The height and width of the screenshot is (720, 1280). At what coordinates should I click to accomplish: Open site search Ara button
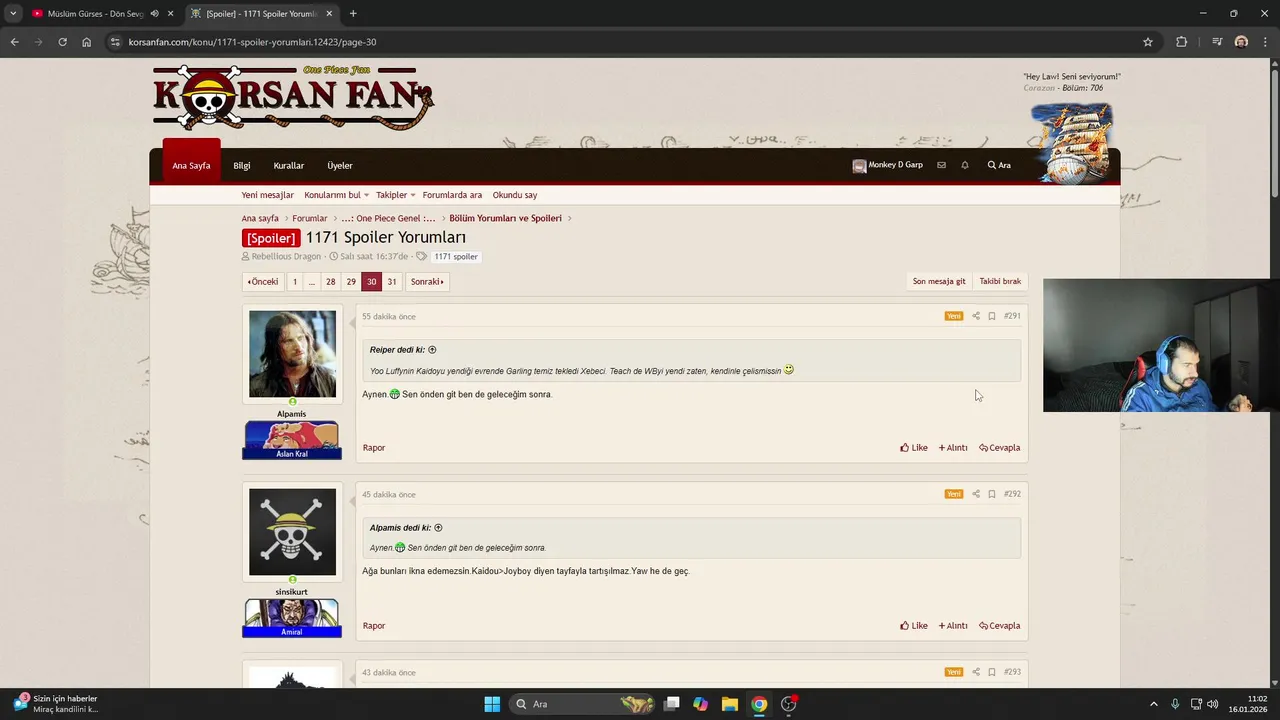[x=999, y=165]
